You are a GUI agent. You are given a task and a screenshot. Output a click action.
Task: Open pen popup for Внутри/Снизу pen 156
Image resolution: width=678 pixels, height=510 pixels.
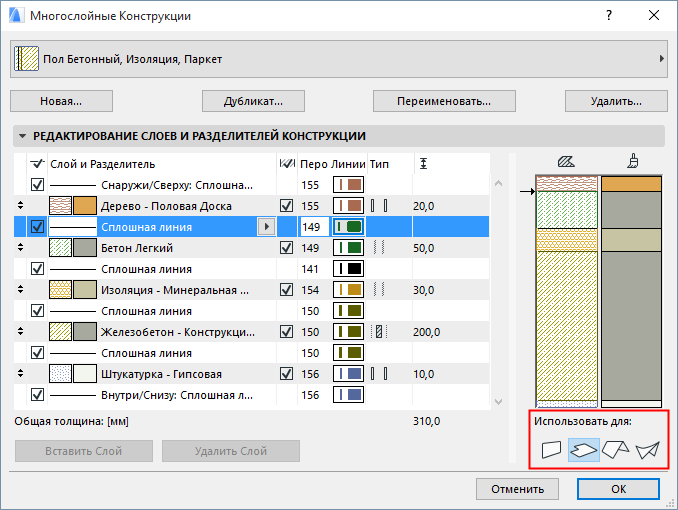coord(348,395)
